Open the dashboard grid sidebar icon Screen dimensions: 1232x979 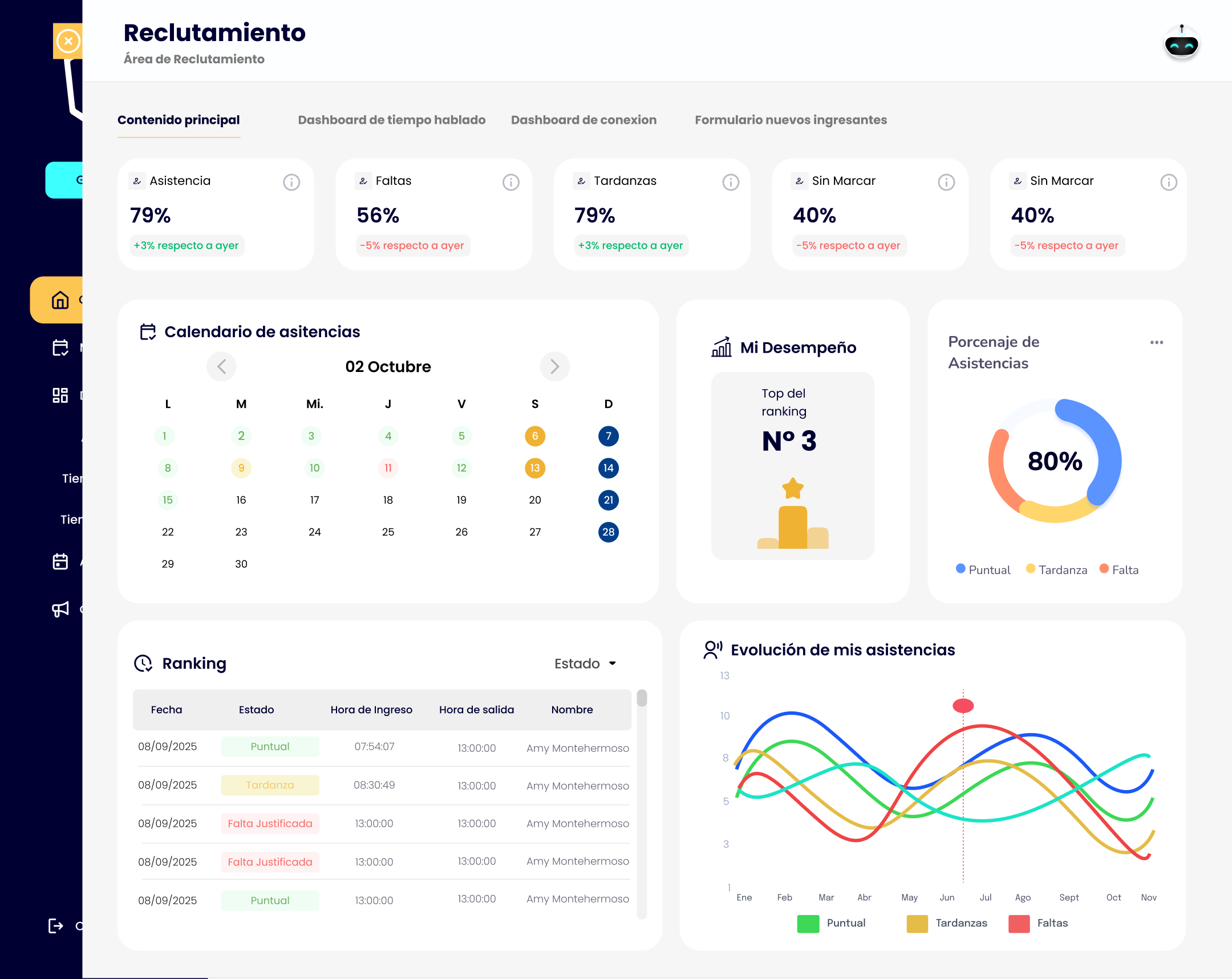pos(60,395)
